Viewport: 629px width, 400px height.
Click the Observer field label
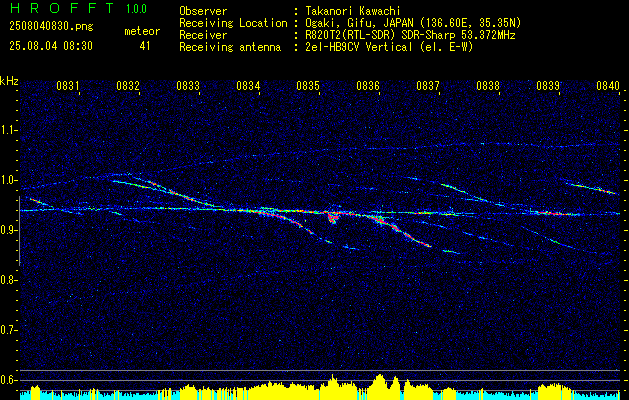point(203,11)
